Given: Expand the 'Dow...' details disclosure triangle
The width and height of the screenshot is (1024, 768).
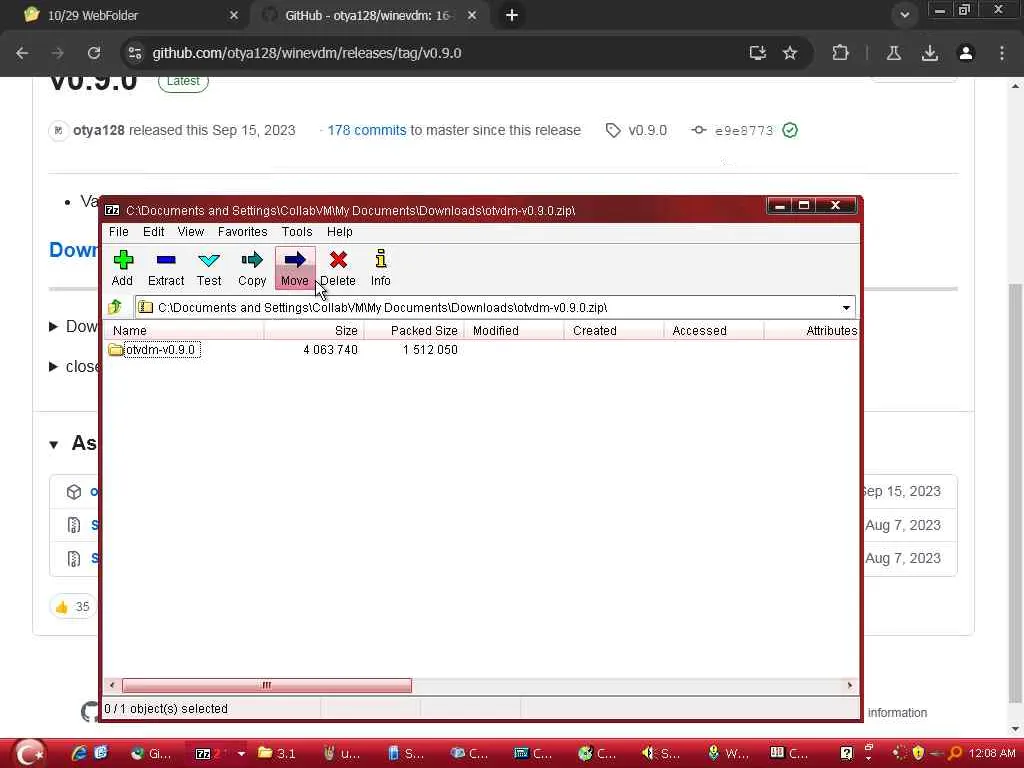Looking at the screenshot, I should pyautogui.click(x=54, y=327).
